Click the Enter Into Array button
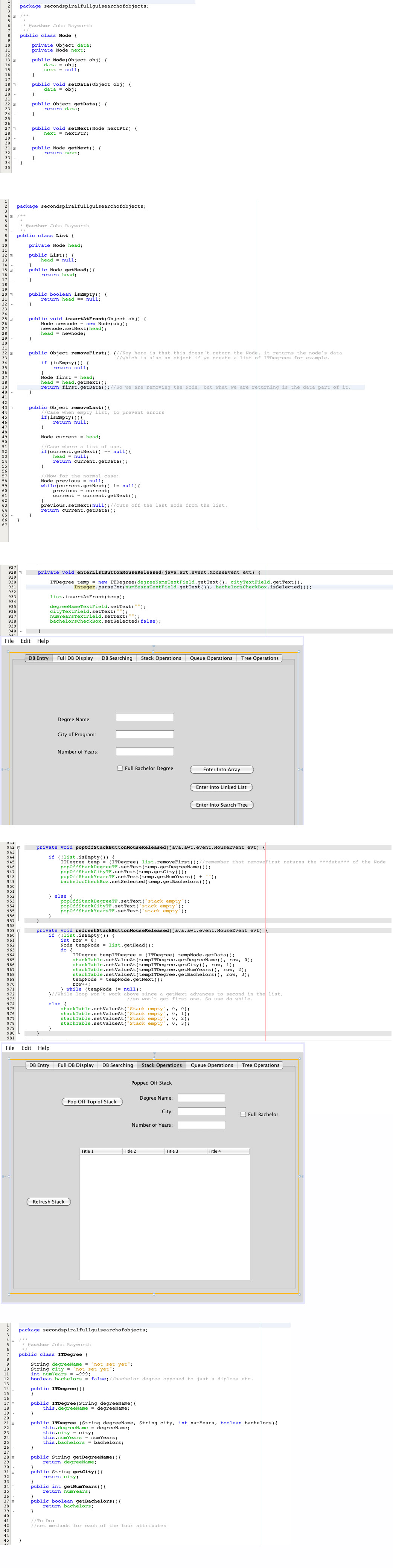This screenshot has height=1568, width=393. click(x=221, y=769)
